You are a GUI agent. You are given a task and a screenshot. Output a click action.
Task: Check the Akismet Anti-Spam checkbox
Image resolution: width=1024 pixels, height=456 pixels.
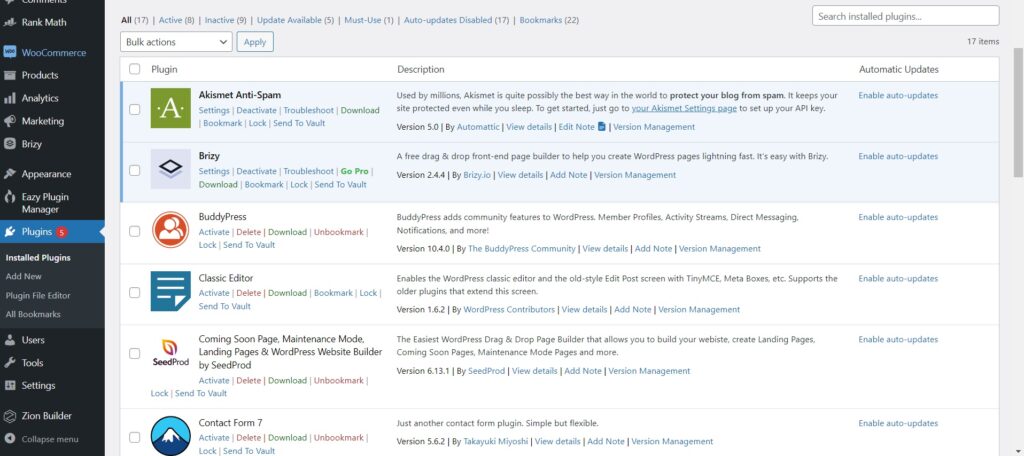pos(135,109)
